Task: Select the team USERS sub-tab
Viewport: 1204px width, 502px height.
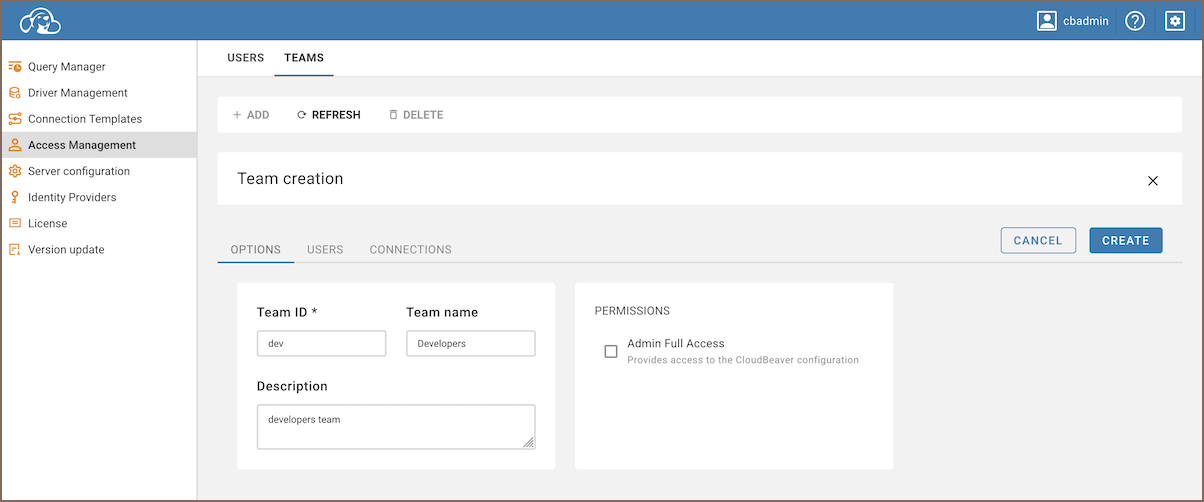Action: click(325, 249)
